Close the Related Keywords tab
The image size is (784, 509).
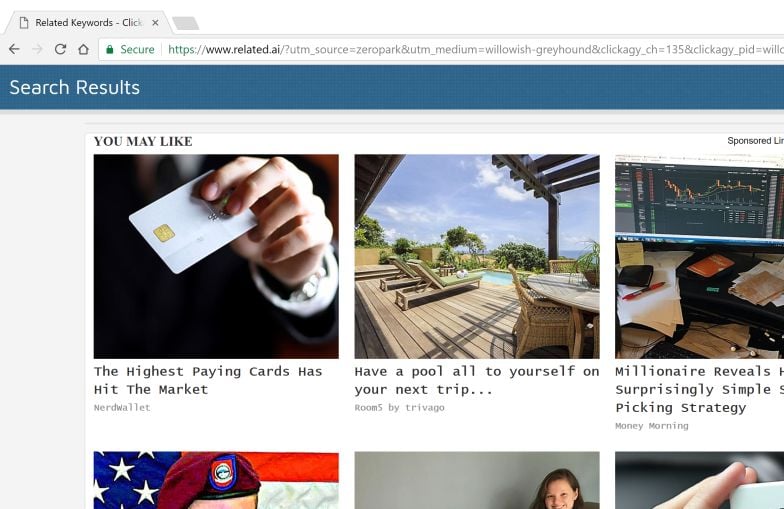155,22
